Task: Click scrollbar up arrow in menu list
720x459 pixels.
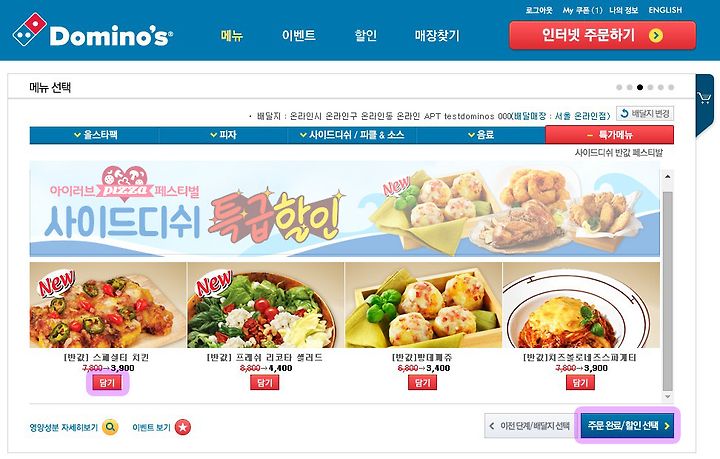Action: tap(668, 176)
